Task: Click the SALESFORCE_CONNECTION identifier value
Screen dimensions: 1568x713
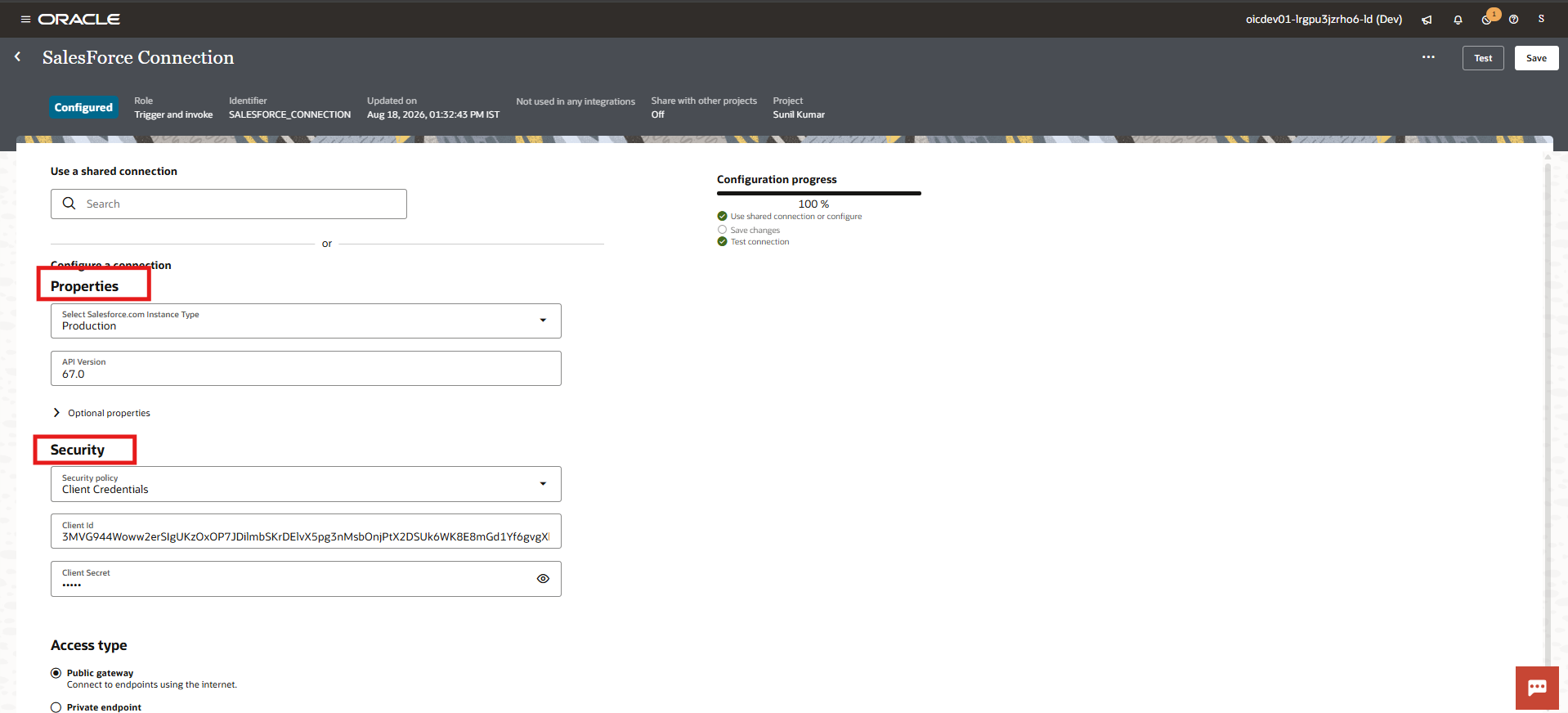Action: pyautogui.click(x=289, y=114)
